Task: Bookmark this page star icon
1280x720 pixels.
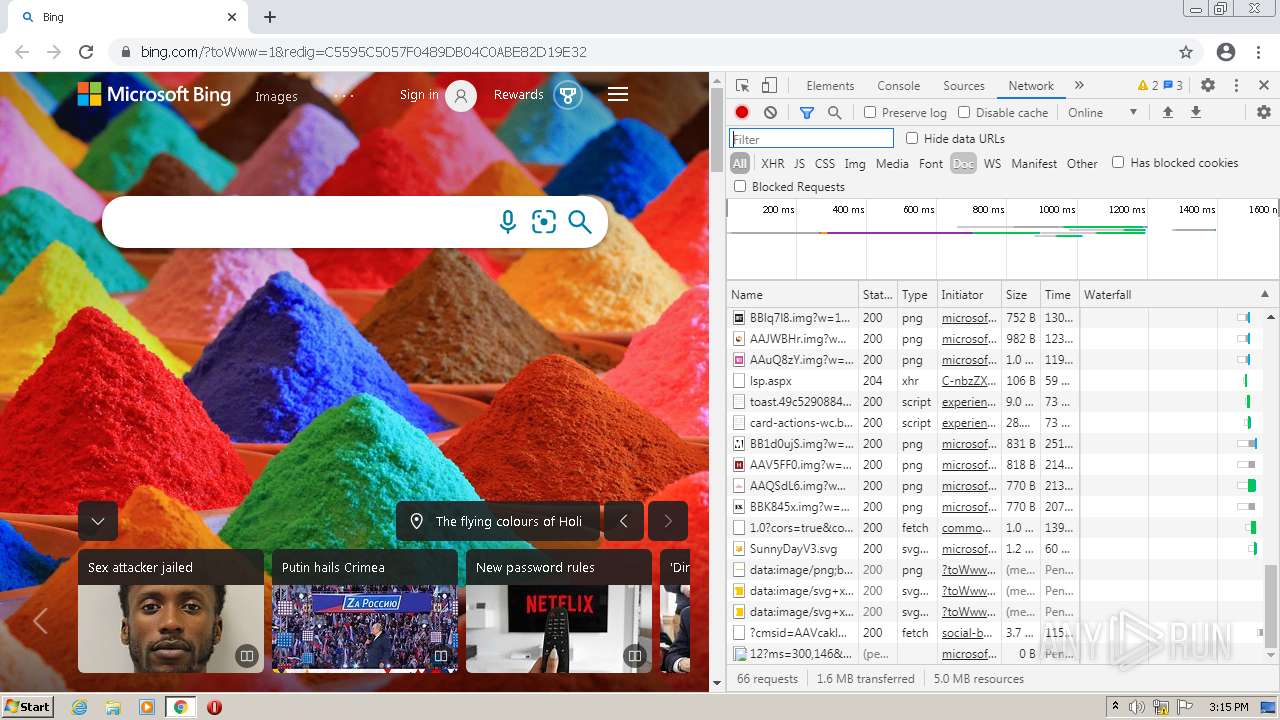Action: tap(1186, 52)
